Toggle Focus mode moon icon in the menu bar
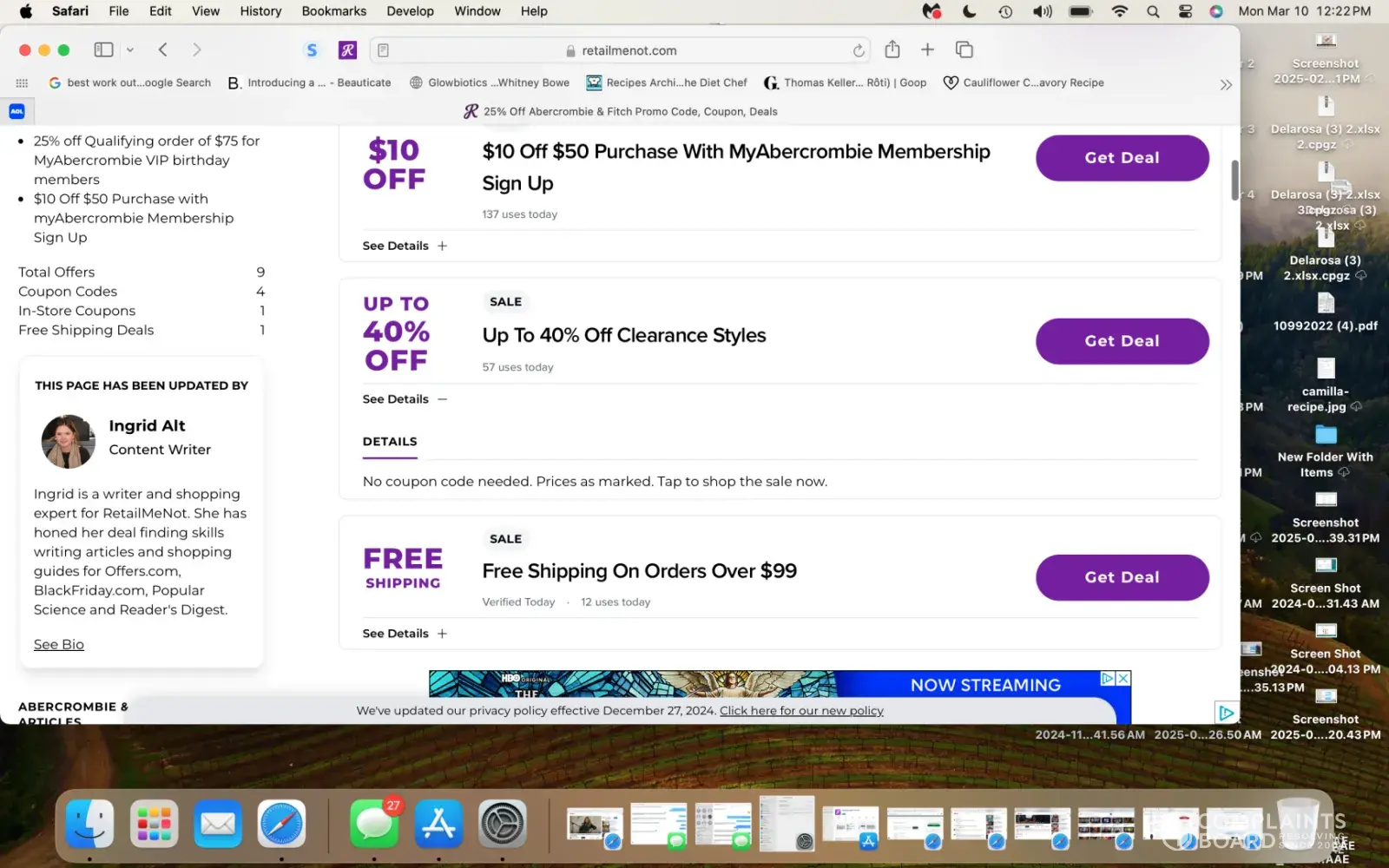Screen dimensions: 1389x868 [970, 11]
